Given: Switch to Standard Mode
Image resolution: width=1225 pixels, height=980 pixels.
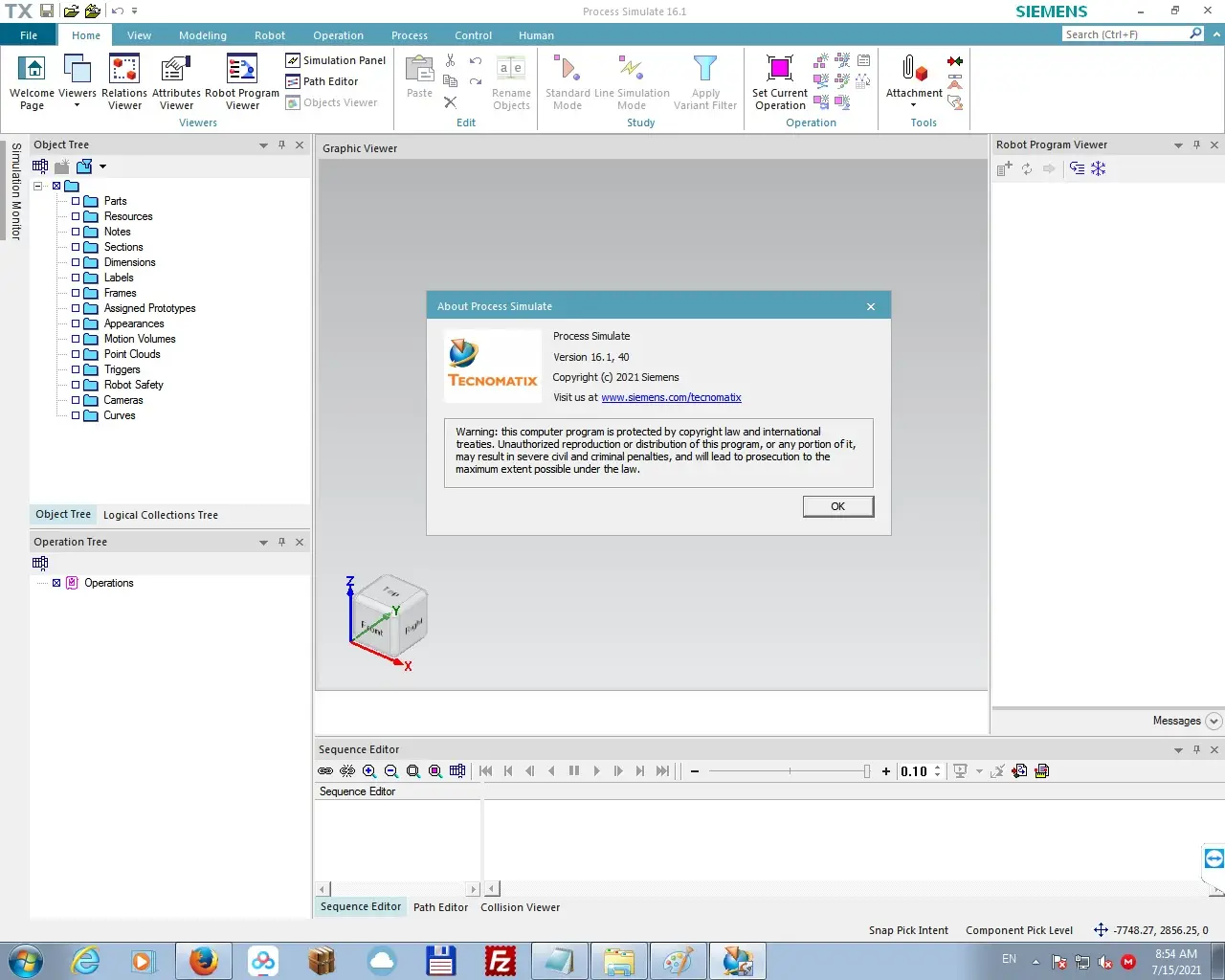Looking at the screenshot, I should coord(568,82).
